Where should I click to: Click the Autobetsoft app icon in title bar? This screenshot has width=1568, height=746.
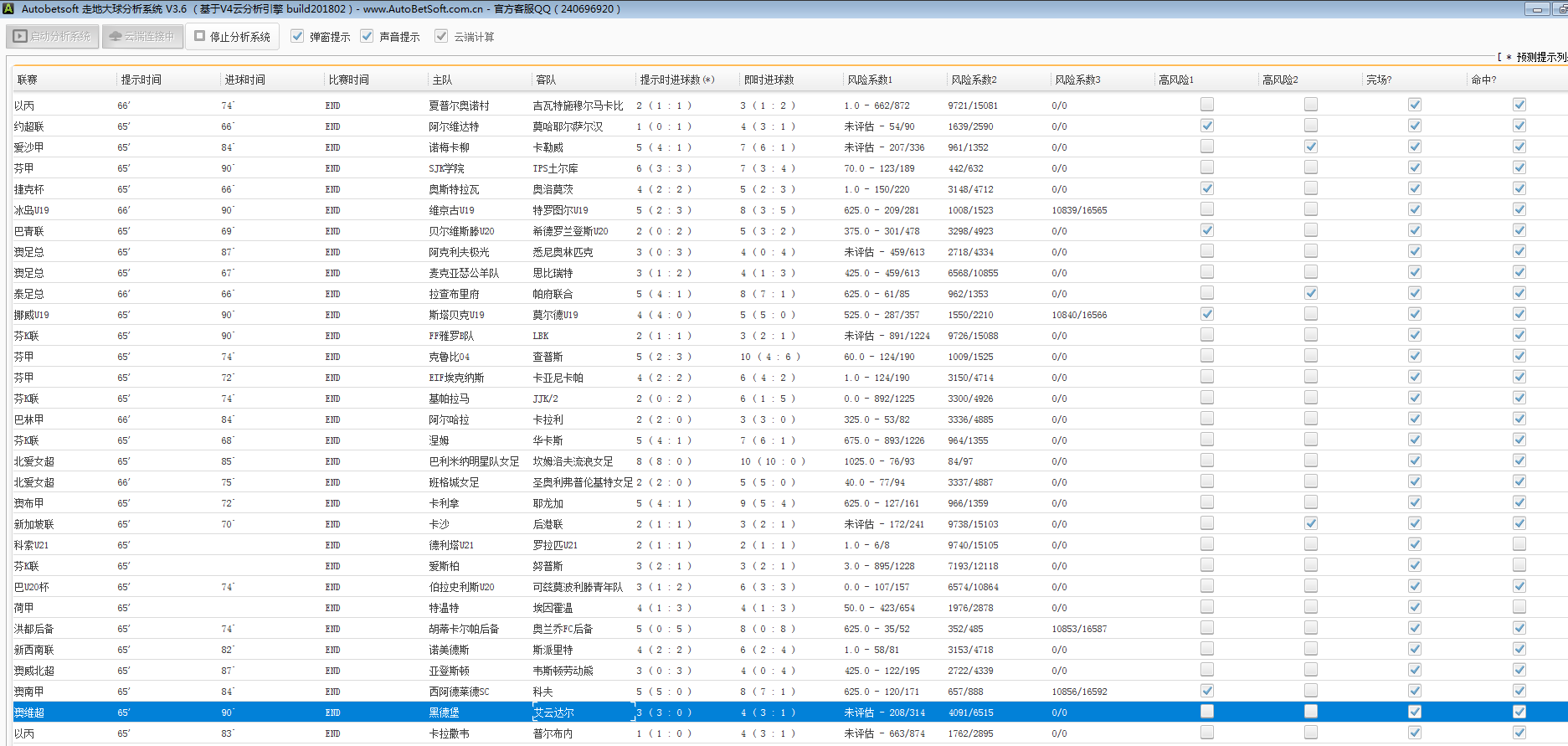(x=9, y=8)
